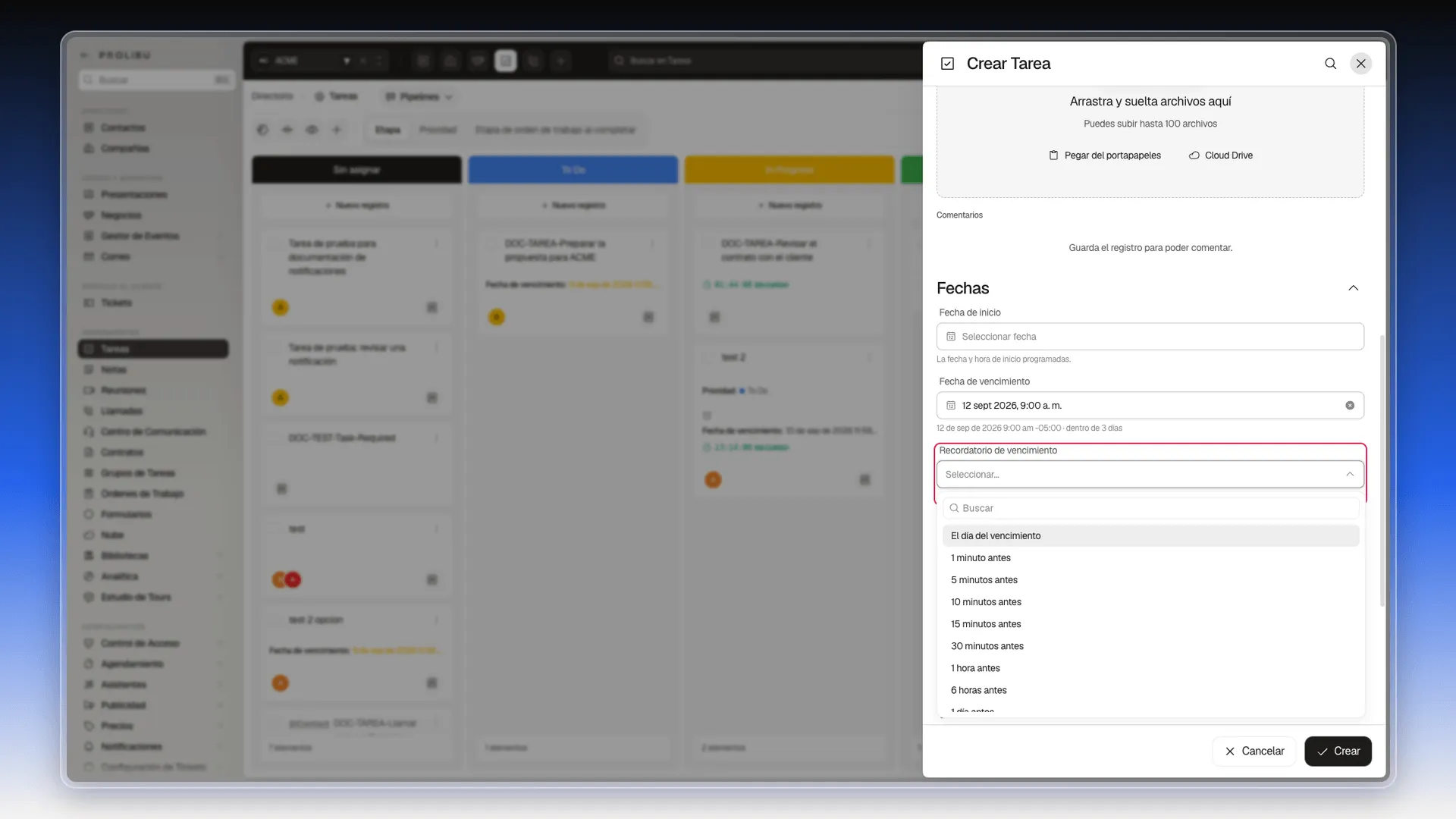Screen dimensions: 1456x819
Task: Open Cloud Drive file source
Action: (x=1221, y=155)
